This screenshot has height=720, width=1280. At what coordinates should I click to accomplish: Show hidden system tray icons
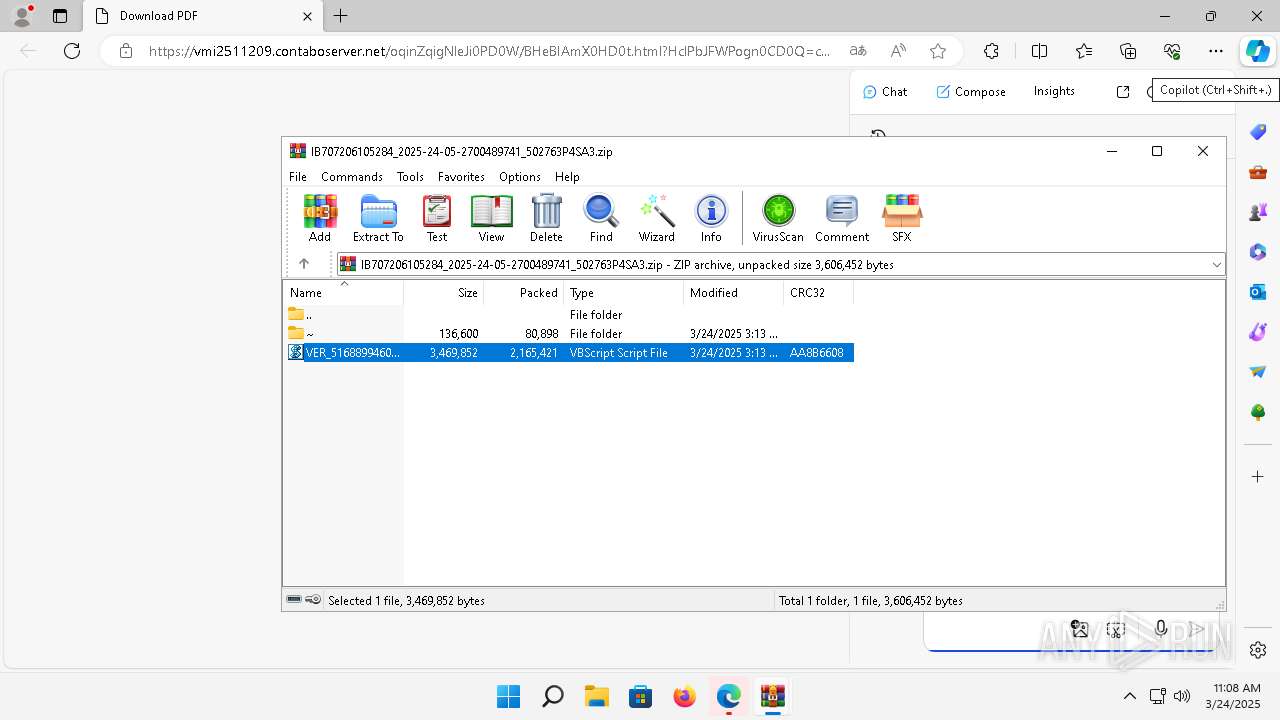point(1130,696)
